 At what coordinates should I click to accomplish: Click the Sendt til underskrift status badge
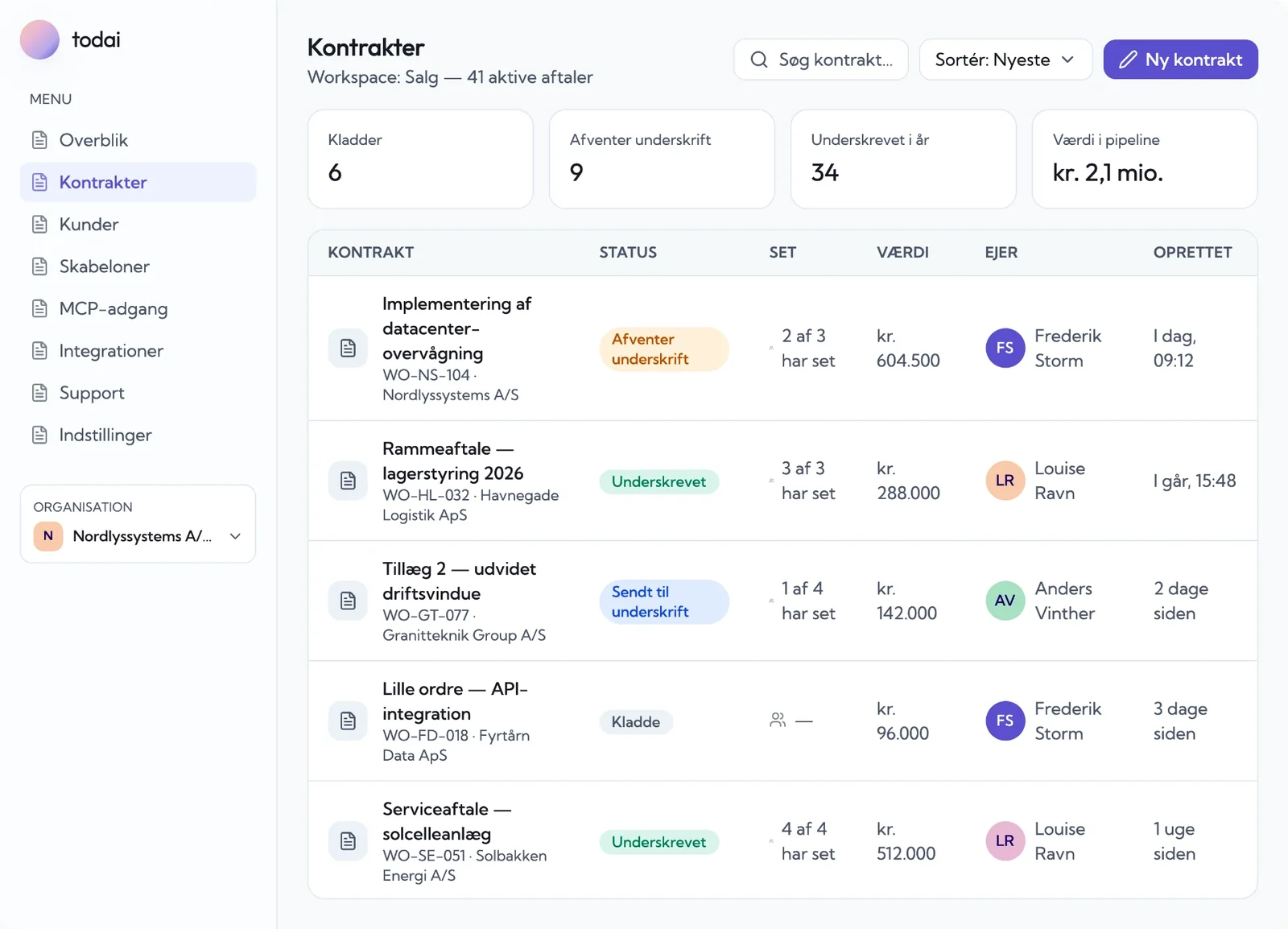point(664,601)
